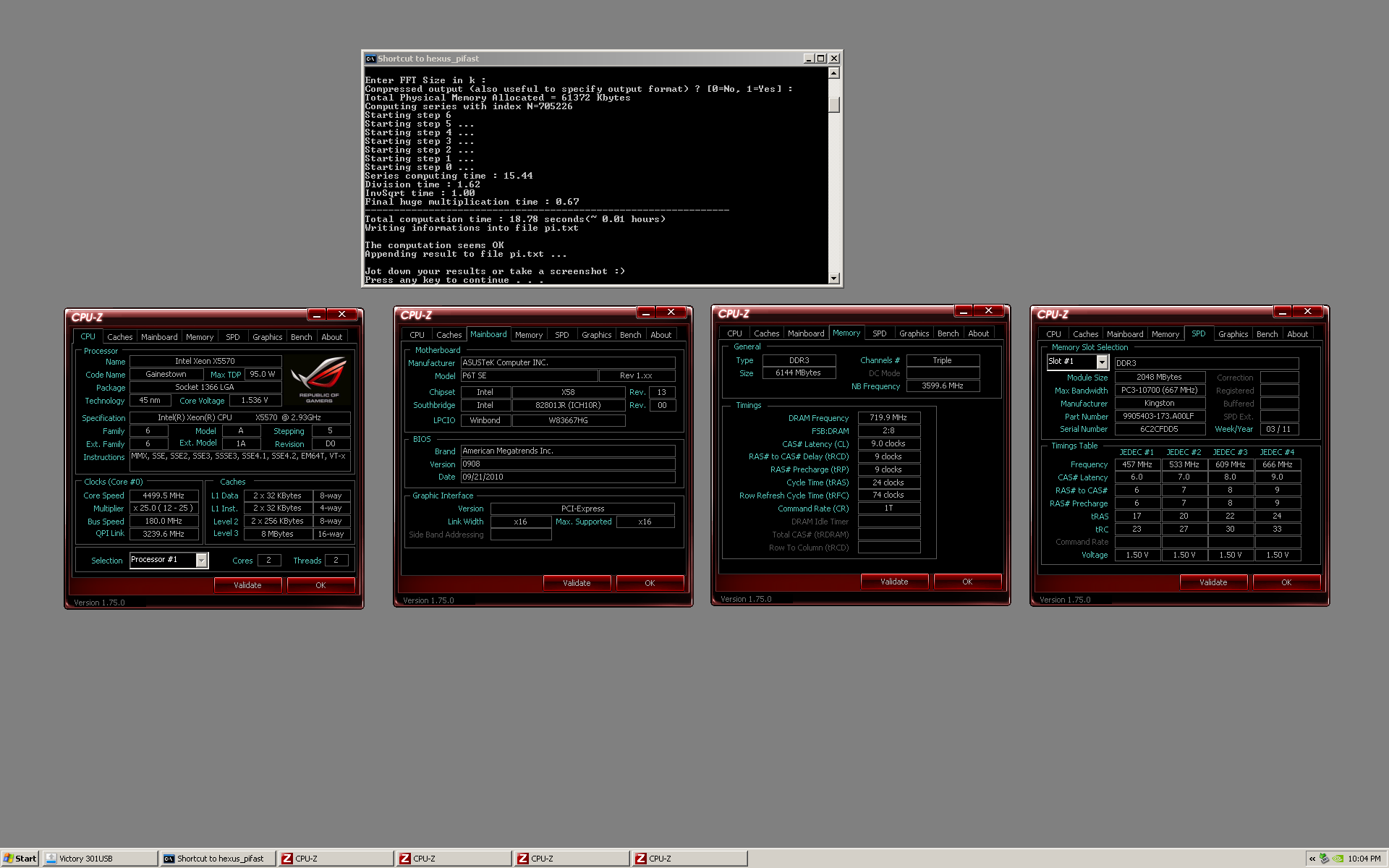Activate the fourth CPU-Z taskbar button

(x=689, y=859)
